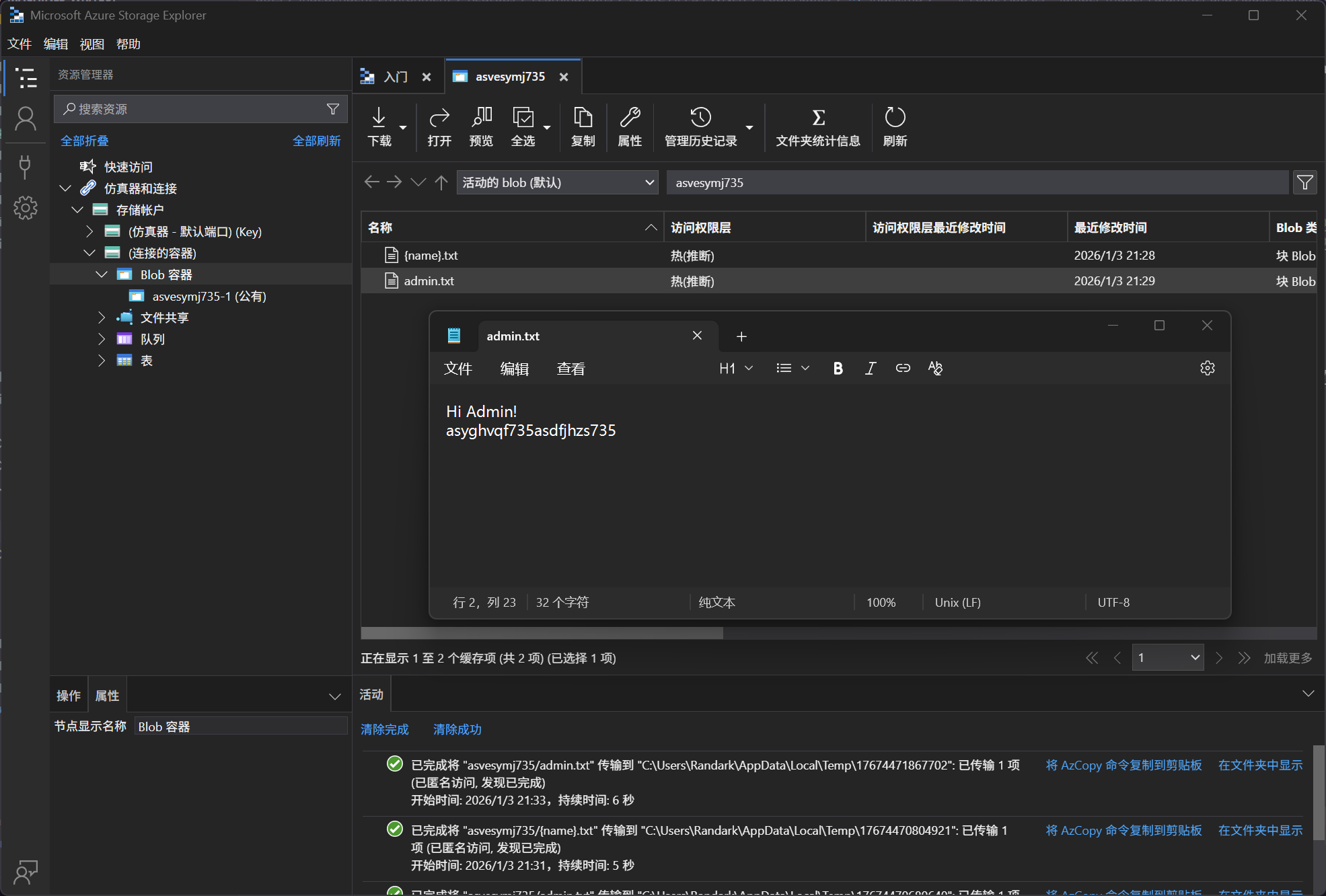Collapse the Blob Containers tree node
Viewport: 1326px width, 896px height.
pos(102,274)
